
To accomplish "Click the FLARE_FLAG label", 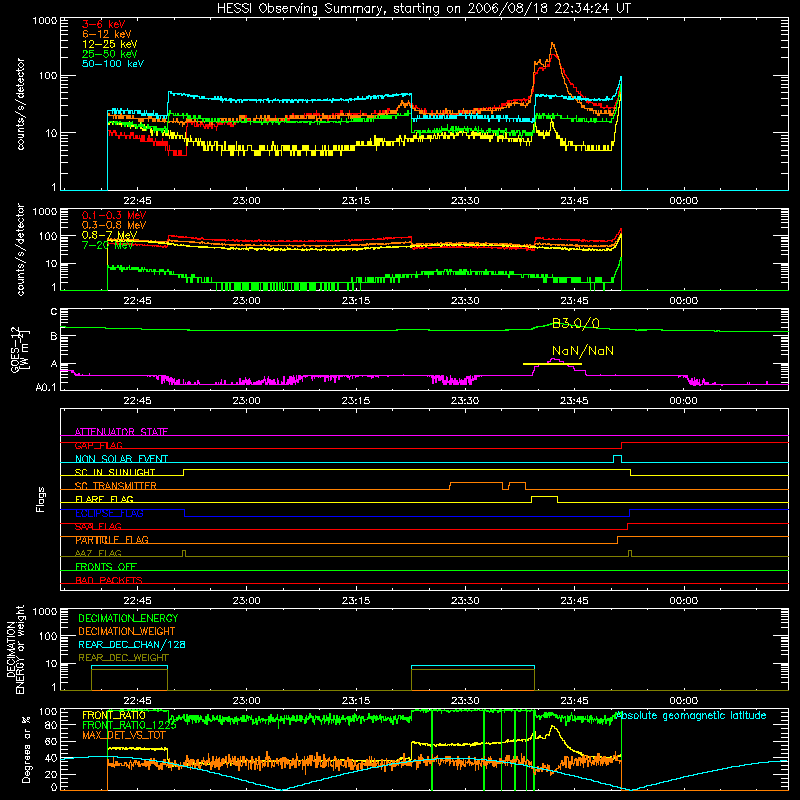I will 104,499.
